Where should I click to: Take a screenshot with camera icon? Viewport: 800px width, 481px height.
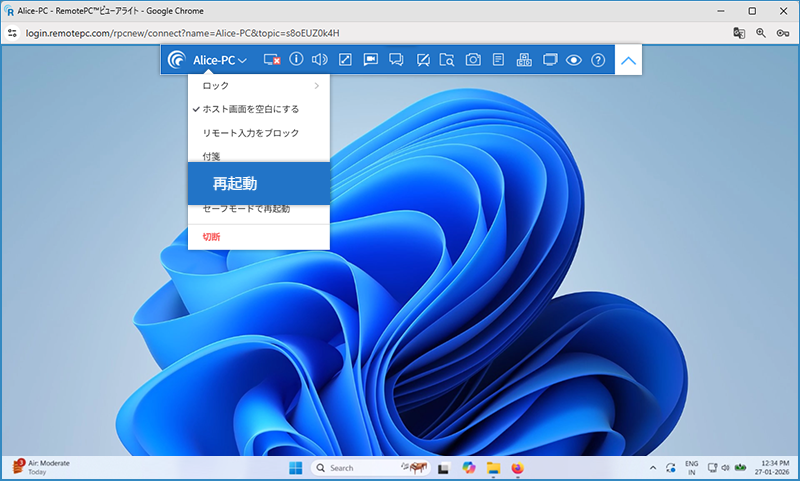[x=473, y=60]
